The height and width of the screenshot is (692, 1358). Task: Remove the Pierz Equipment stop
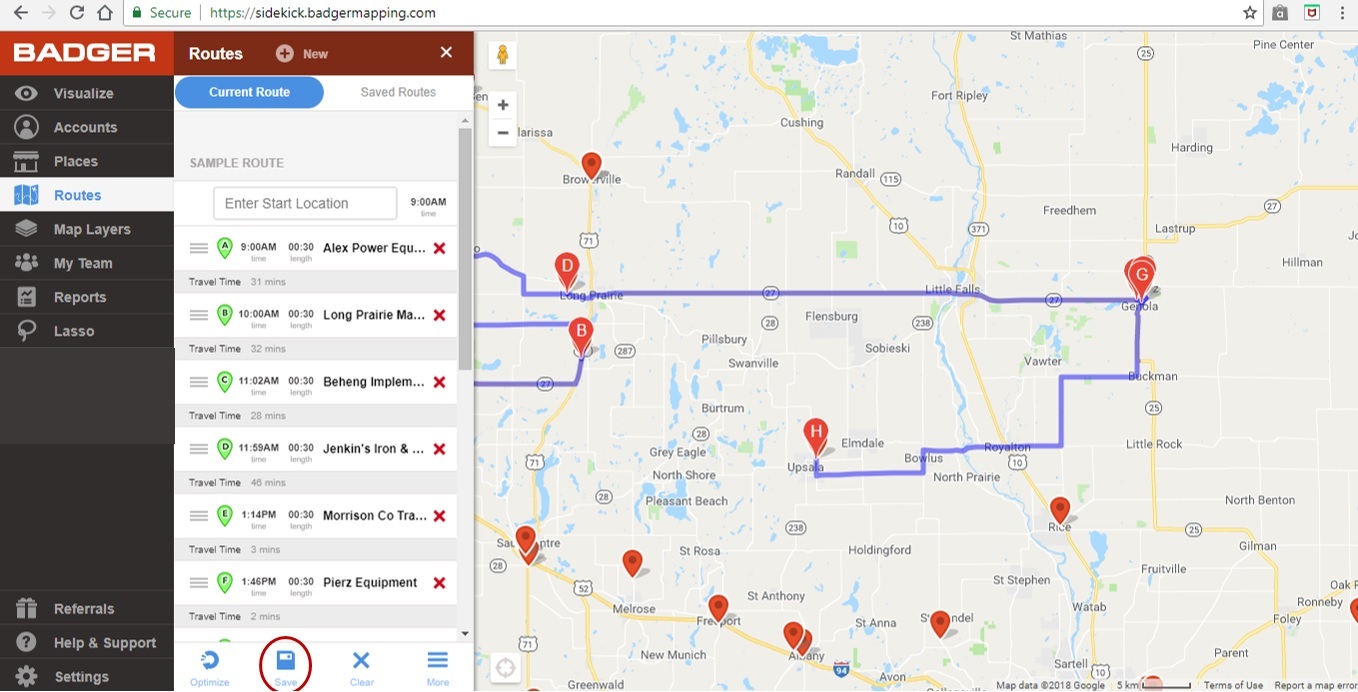pos(439,582)
